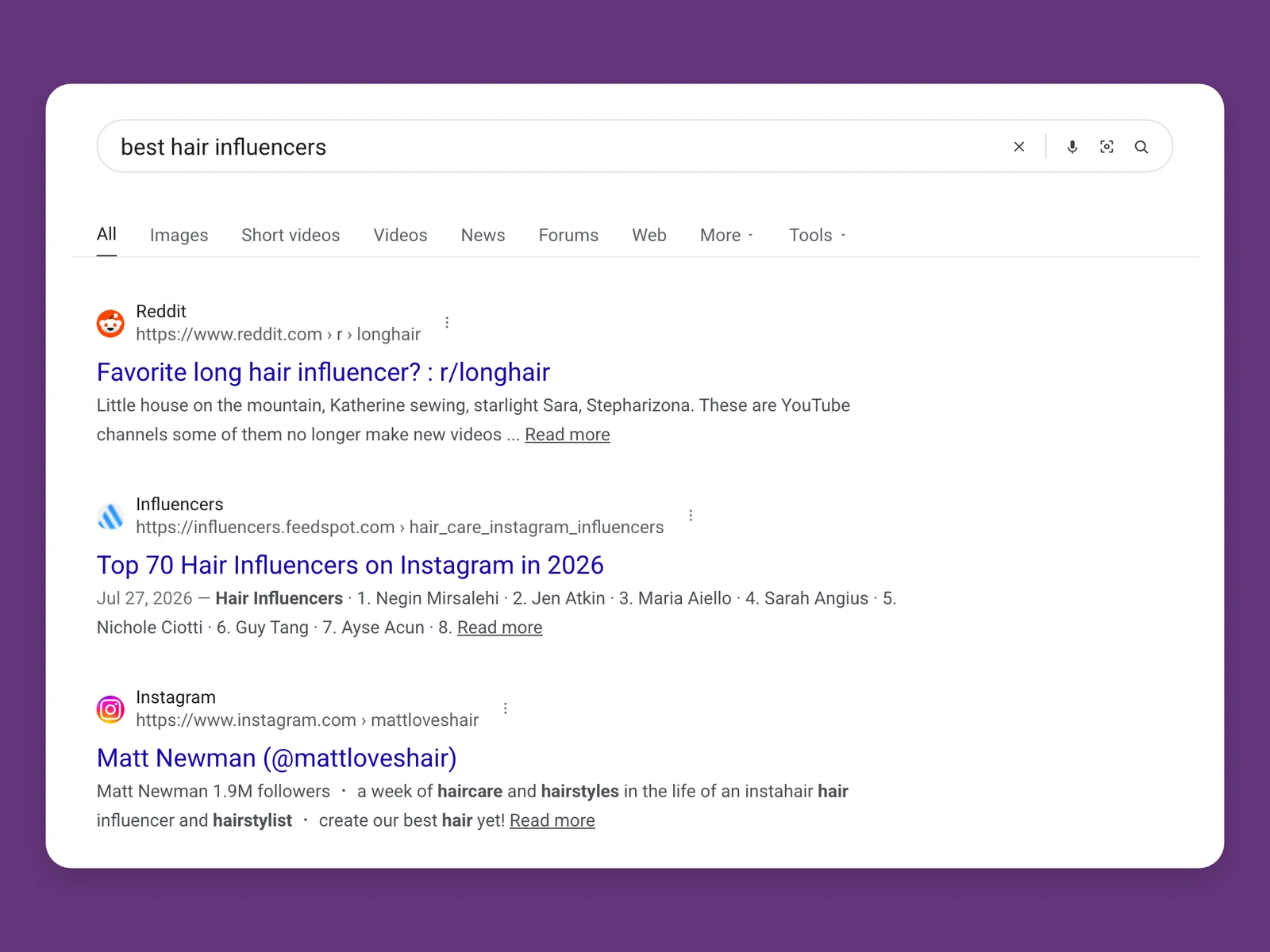Open the three-dot menu beside the Instagram result

click(505, 708)
